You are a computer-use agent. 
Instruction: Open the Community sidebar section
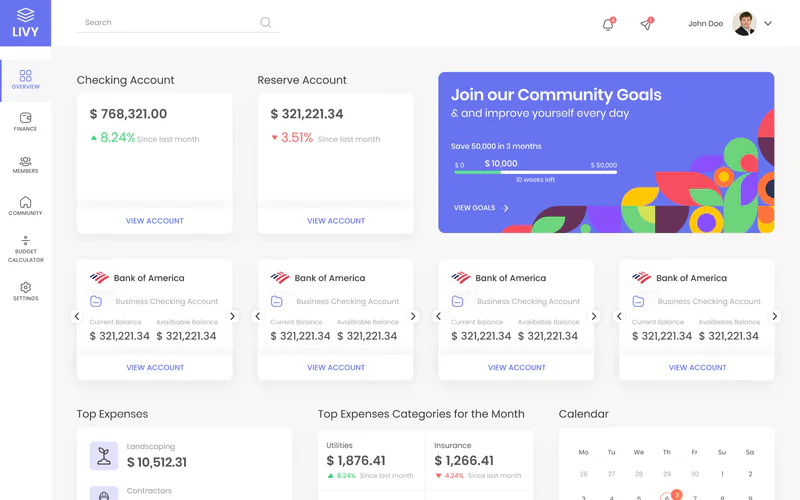click(26, 206)
